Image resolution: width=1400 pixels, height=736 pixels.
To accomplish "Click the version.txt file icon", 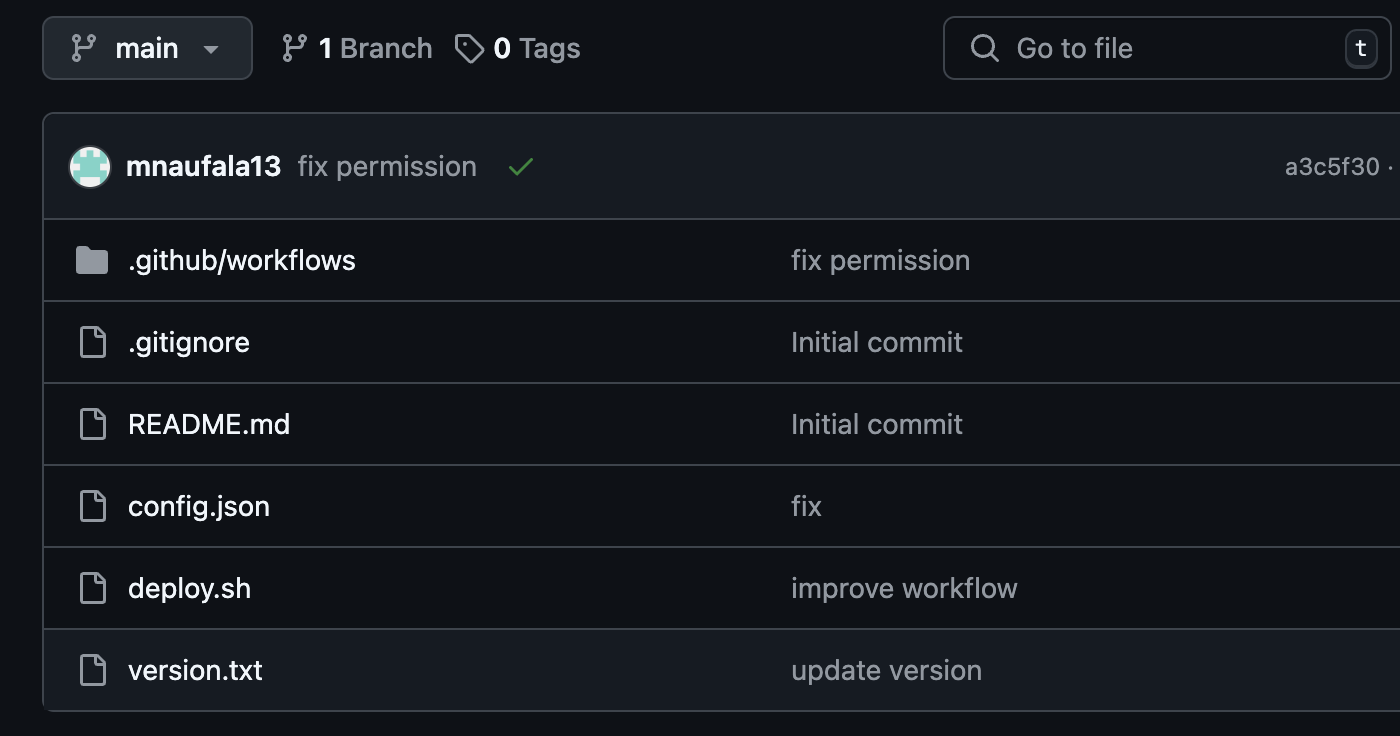I will (93, 671).
